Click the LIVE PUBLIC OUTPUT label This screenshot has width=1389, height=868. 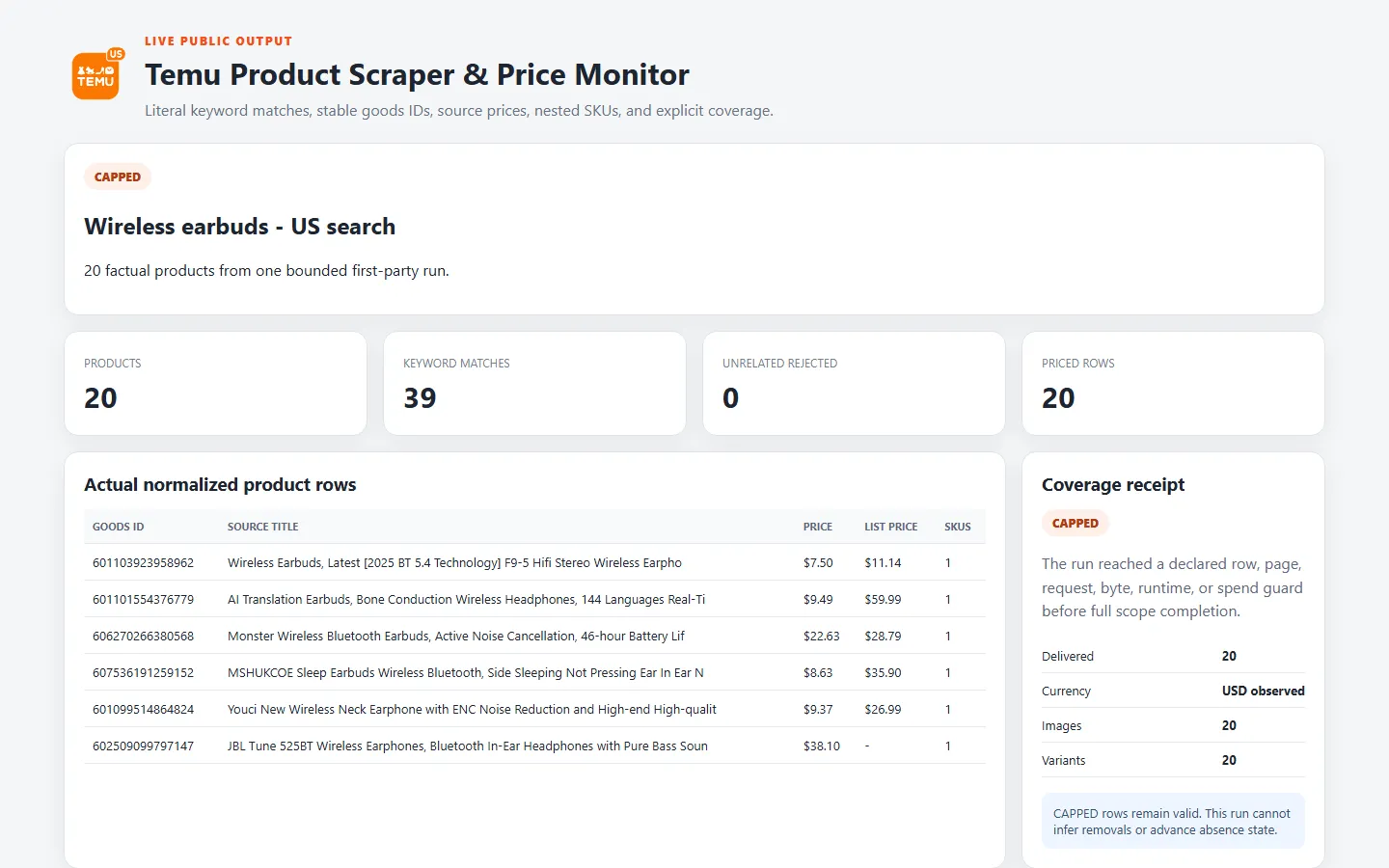218,41
